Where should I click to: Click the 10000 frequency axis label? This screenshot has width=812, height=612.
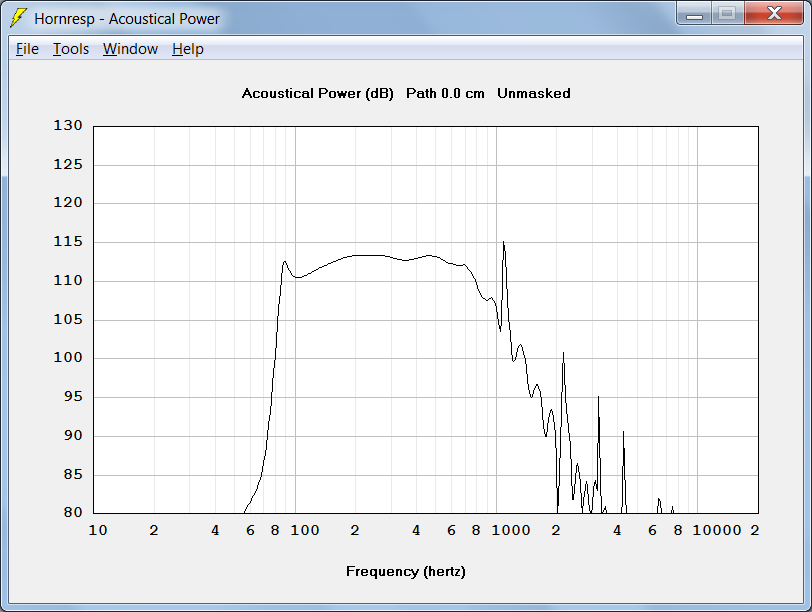pos(717,531)
